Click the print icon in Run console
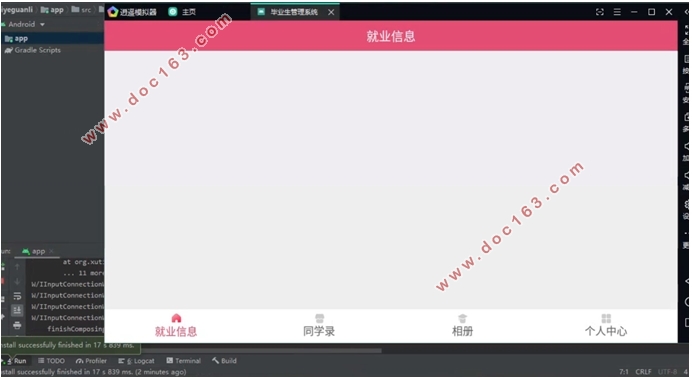Viewport: 692px width, 378px height. point(17,326)
